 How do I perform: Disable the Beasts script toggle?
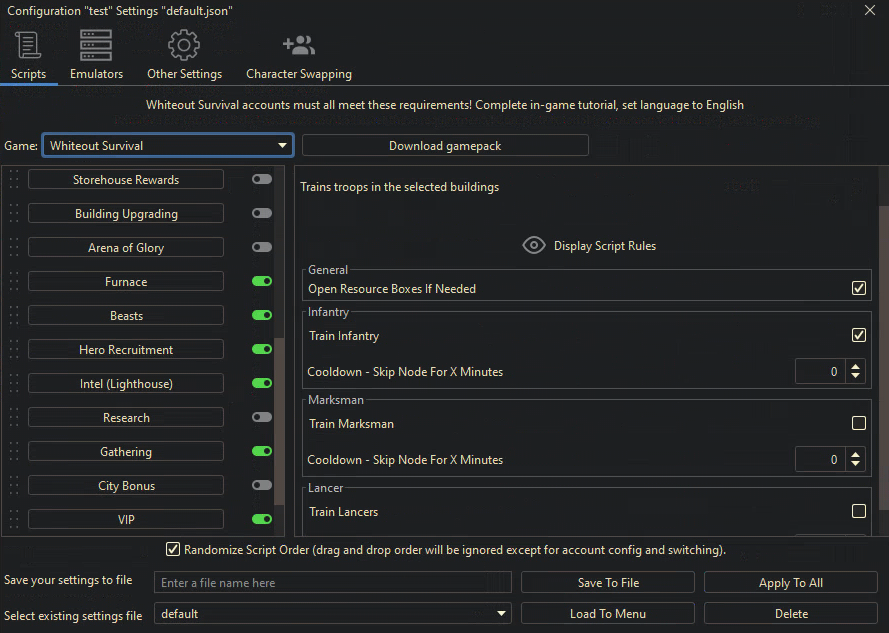pyautogui.click(x=262, y=315)
